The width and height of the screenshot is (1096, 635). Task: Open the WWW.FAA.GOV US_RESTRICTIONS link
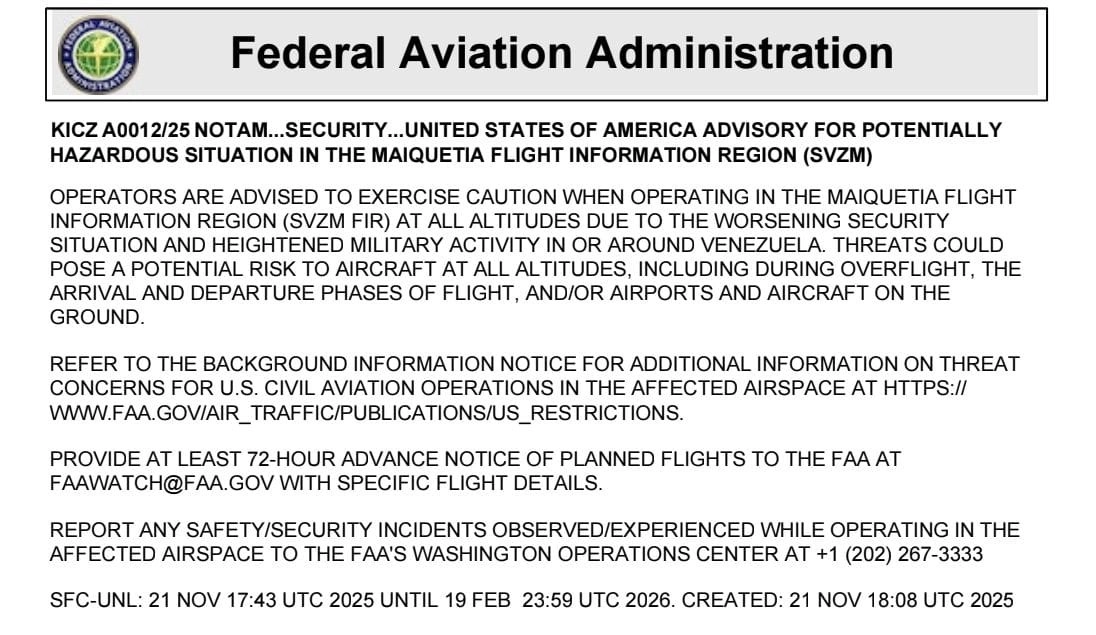(x=366, y=412)
